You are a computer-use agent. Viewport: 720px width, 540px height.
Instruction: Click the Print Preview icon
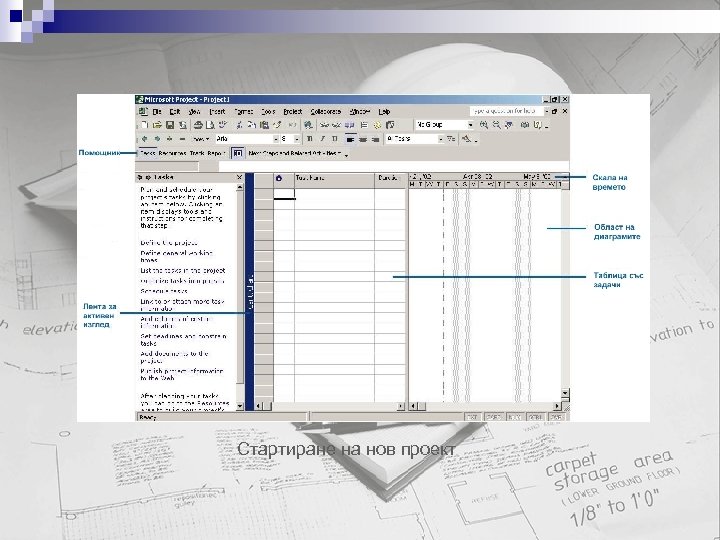[x=210, y=125]
